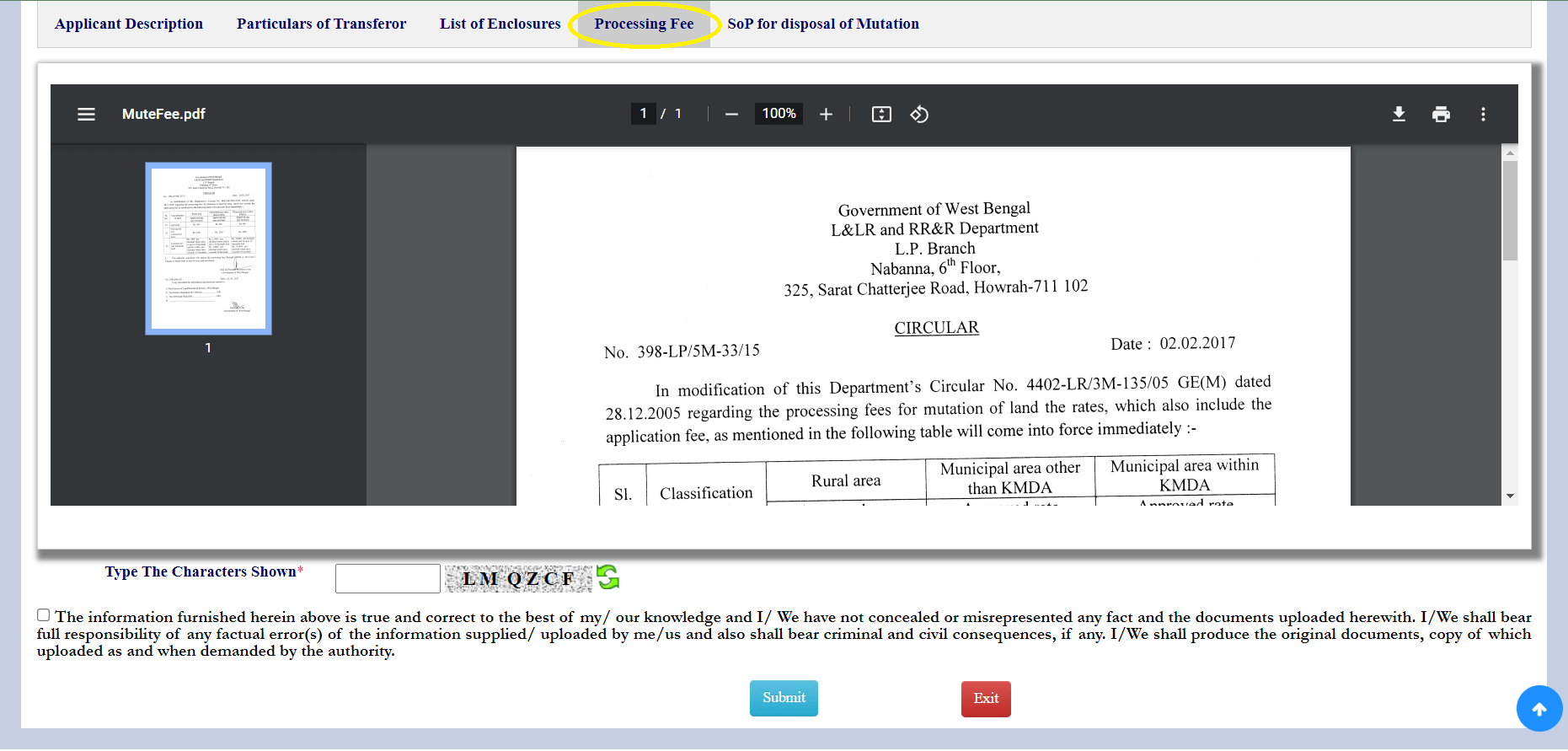Toggle the PDF sidebar menu icon
The width and height of the screenshot is (1568, 751).
click(x=86, y=115)
